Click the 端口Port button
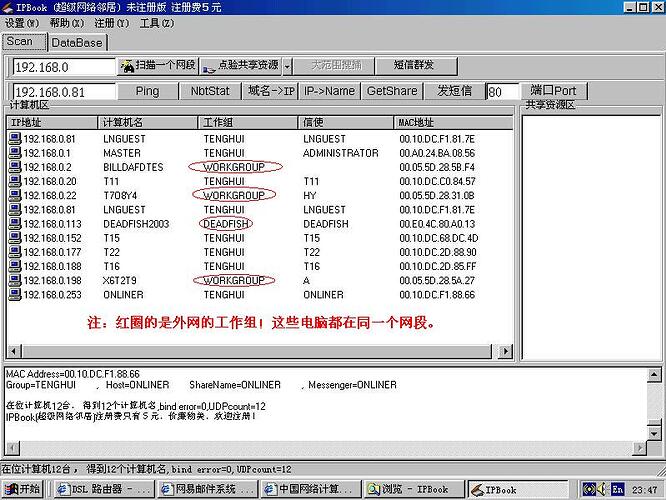Screen dimensions: 666x500 click(553, 91)
